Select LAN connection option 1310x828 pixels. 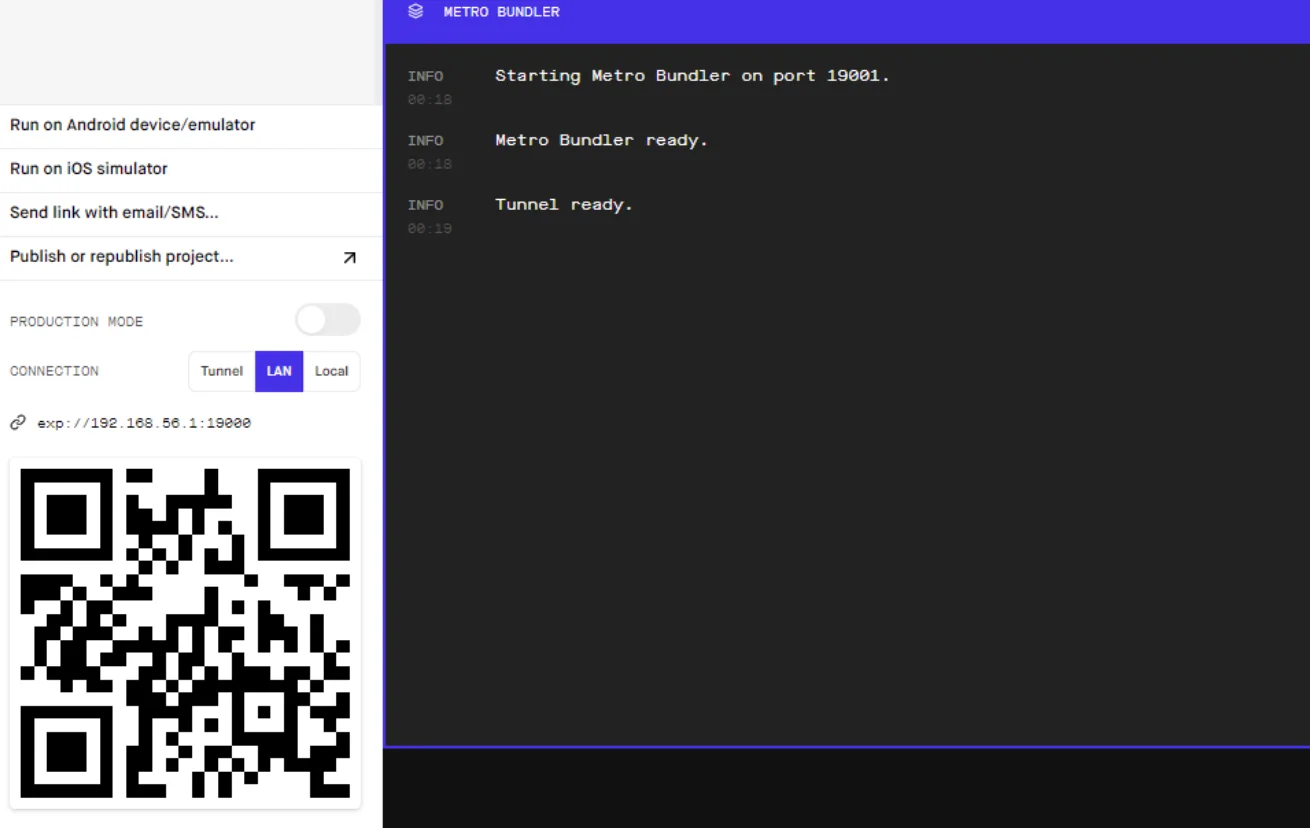pyautogui.click(x=279, y=371)
